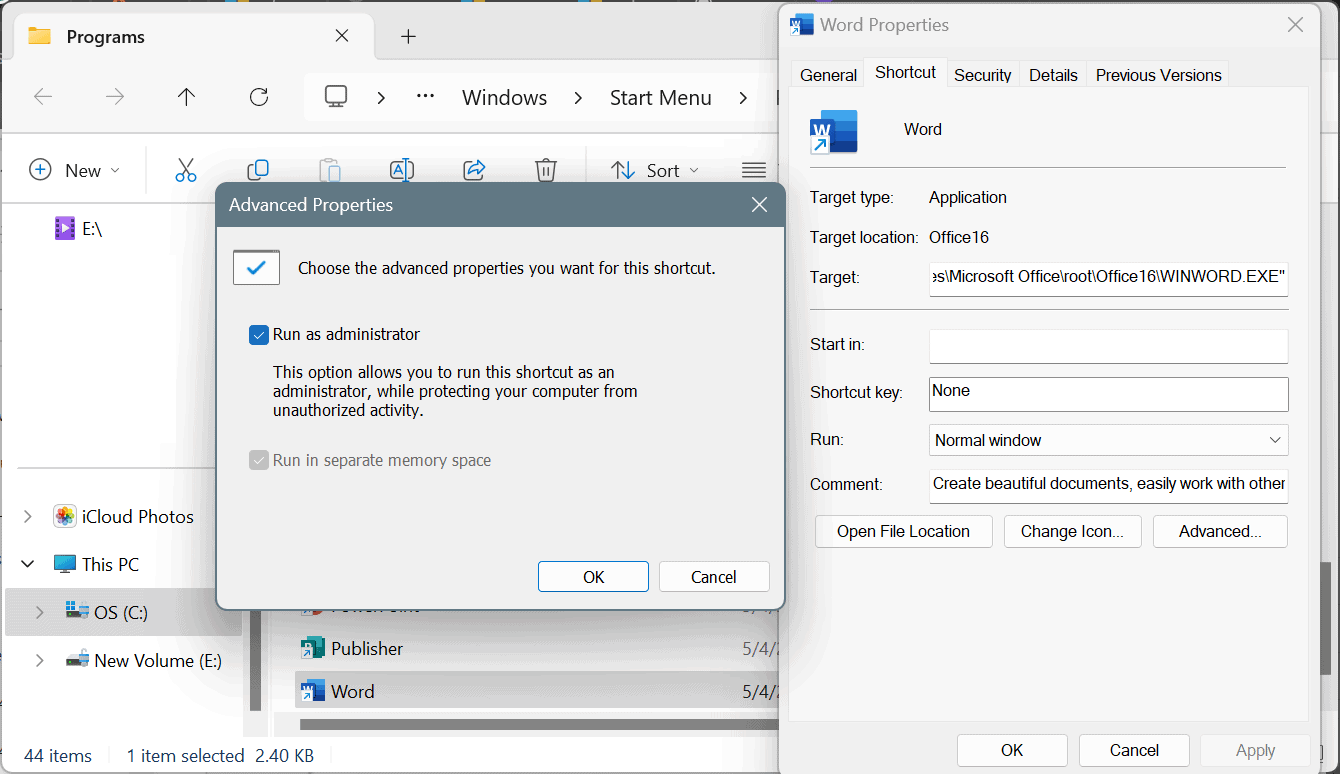1340x774 pixels.
Task: Click the Start Menu breadcrumb segment
Action: coord(661,98)
